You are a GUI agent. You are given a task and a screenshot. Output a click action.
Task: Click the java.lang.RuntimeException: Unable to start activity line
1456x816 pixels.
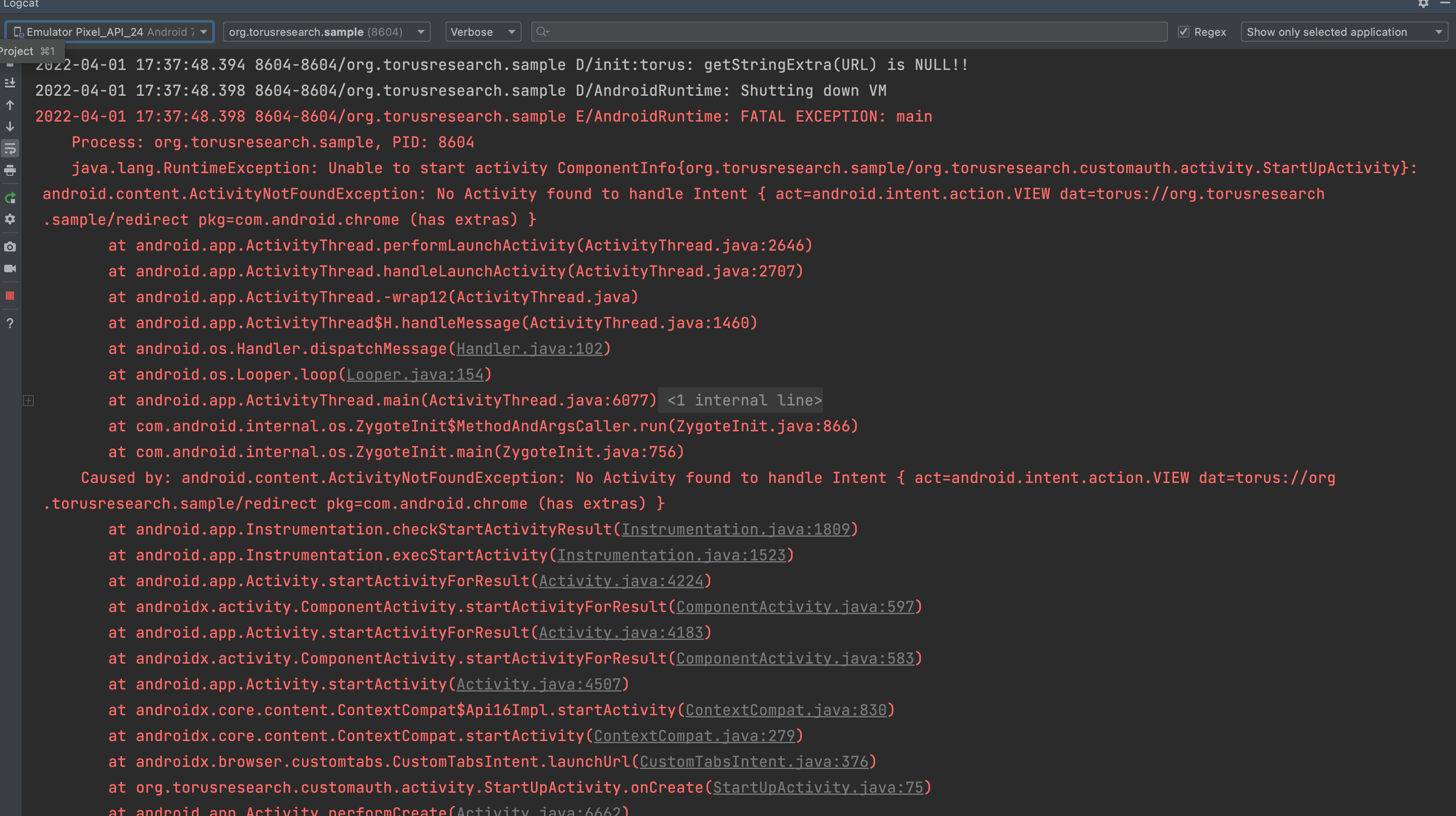coord(745,168)
